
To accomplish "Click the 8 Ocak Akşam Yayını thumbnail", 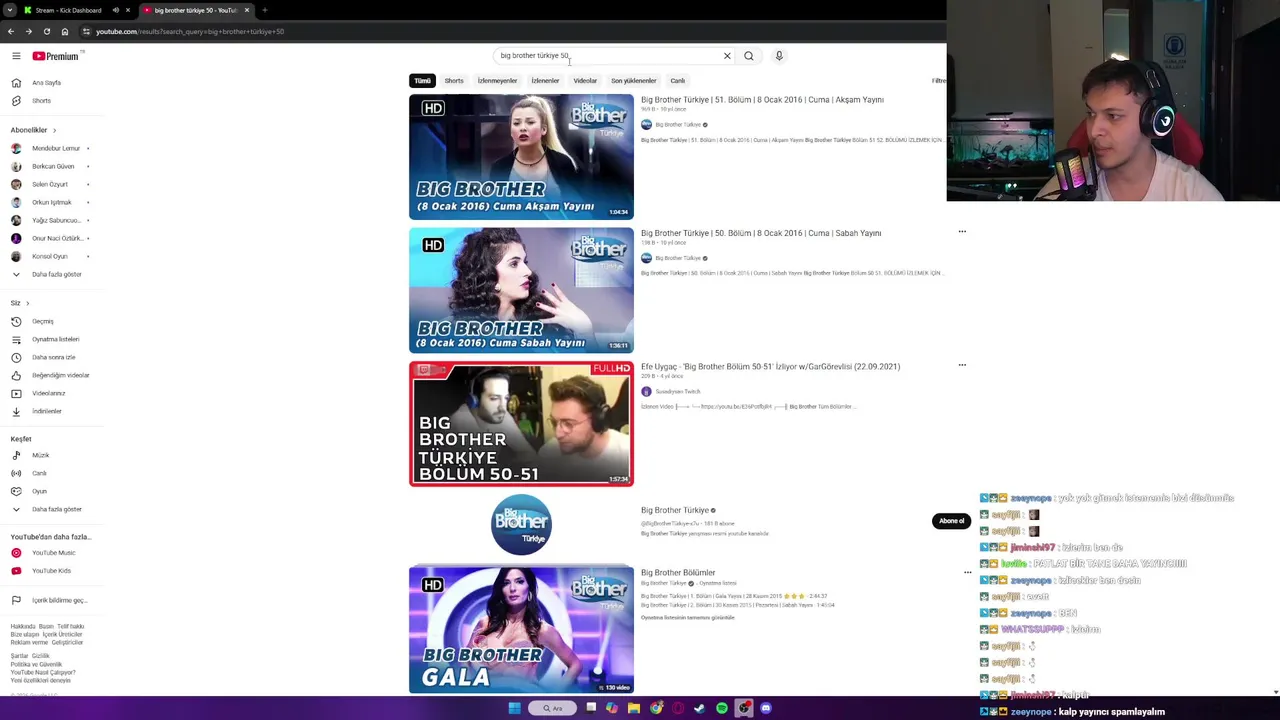I will 521,157.
